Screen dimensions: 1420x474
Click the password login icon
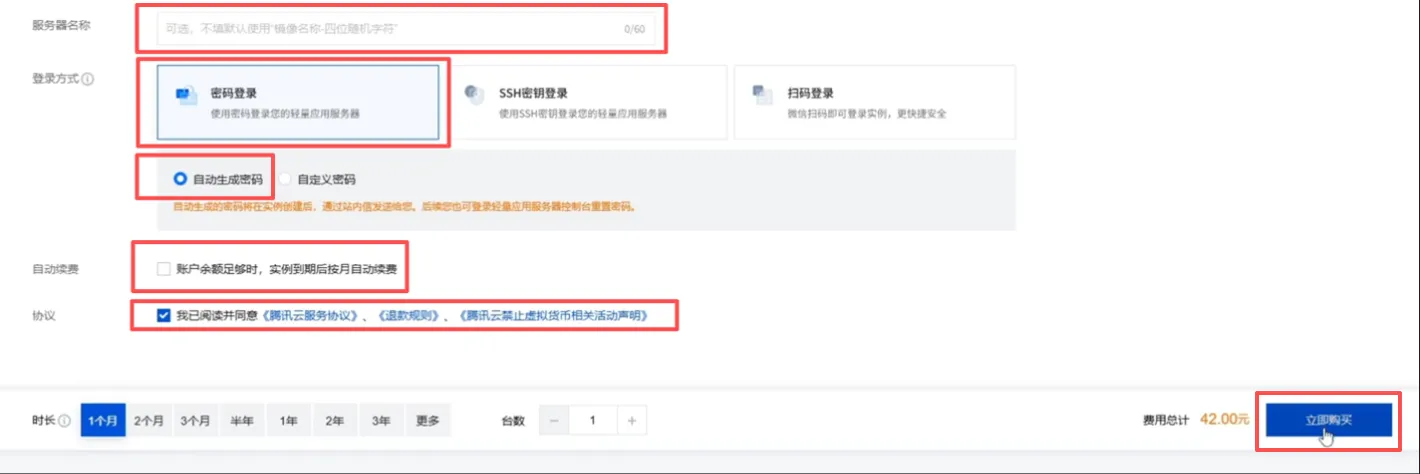pyautogui.click(x=183, y=95)
